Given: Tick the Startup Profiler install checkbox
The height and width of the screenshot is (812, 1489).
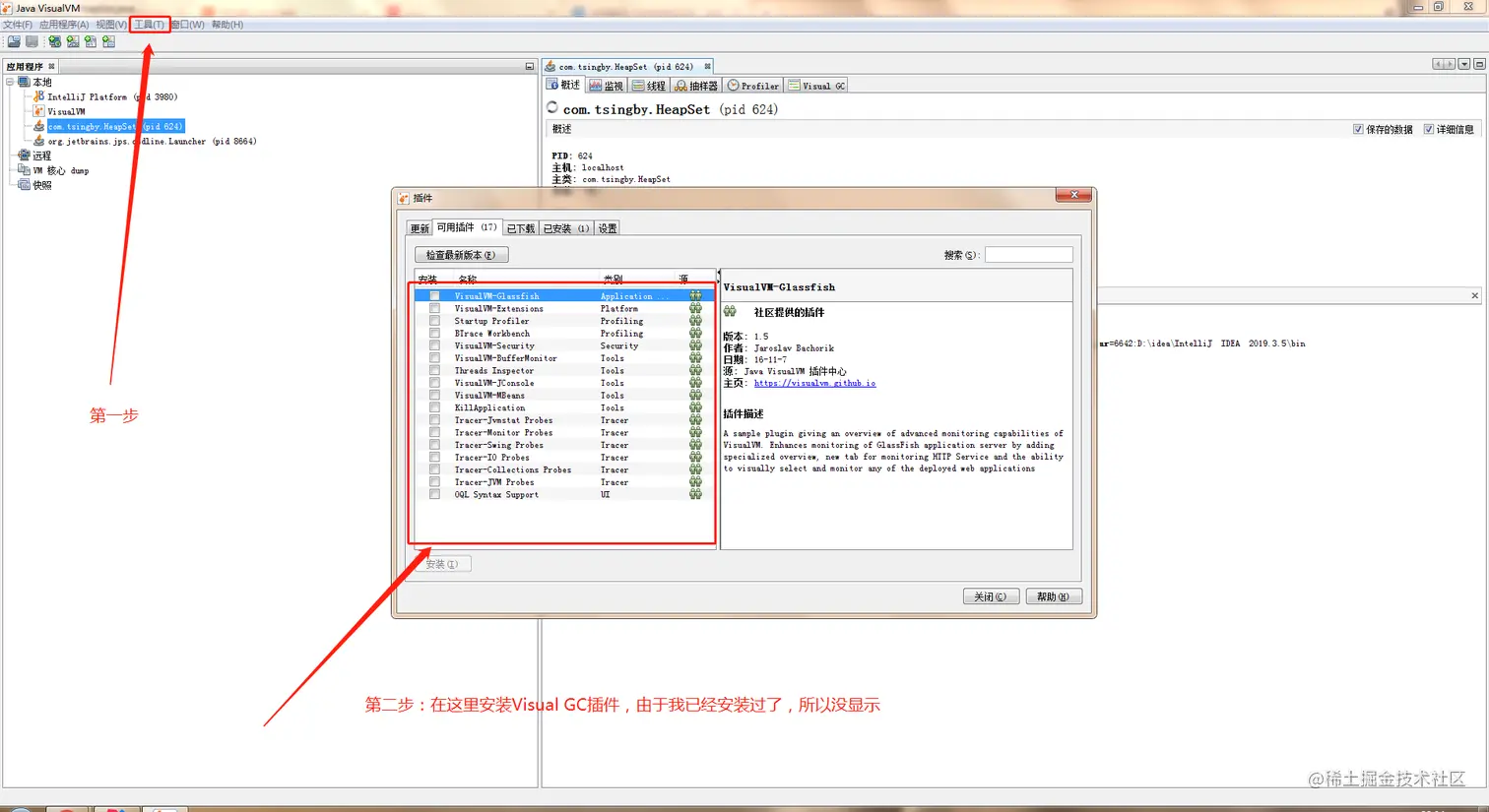Looking at the screenshot, I should (434, 321).
